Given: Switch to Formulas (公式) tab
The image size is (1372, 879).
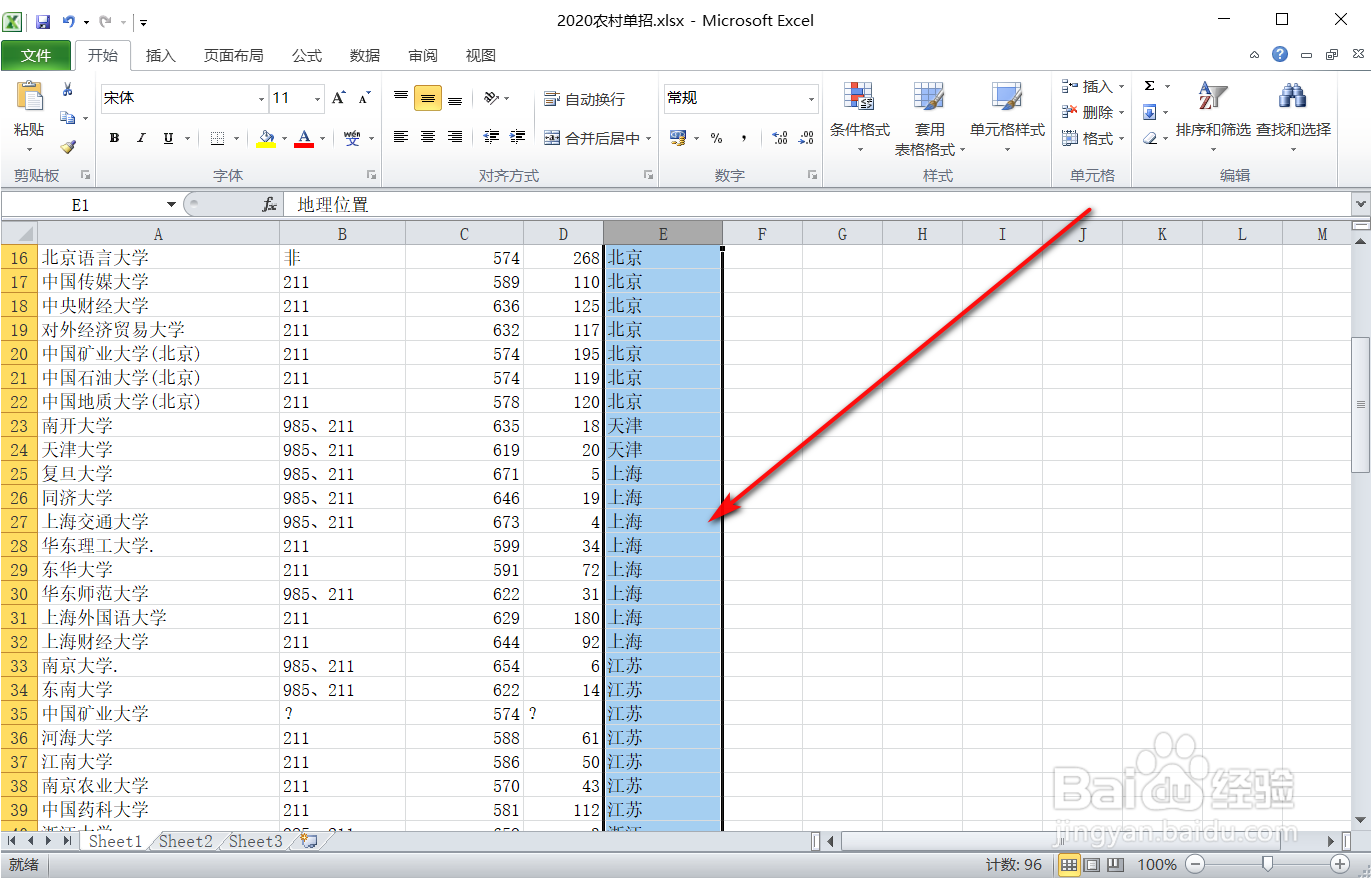Looking at the screenshot, I should (307, 56).
